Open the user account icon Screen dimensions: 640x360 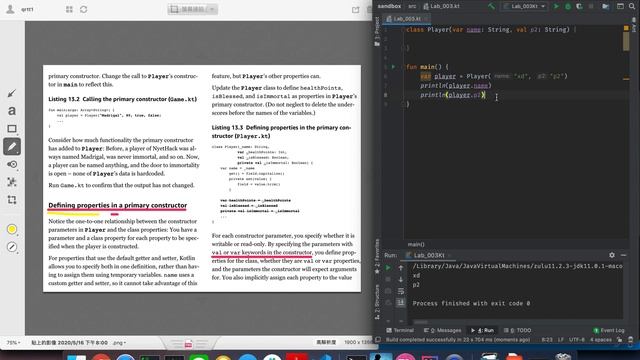coord(10,9)
